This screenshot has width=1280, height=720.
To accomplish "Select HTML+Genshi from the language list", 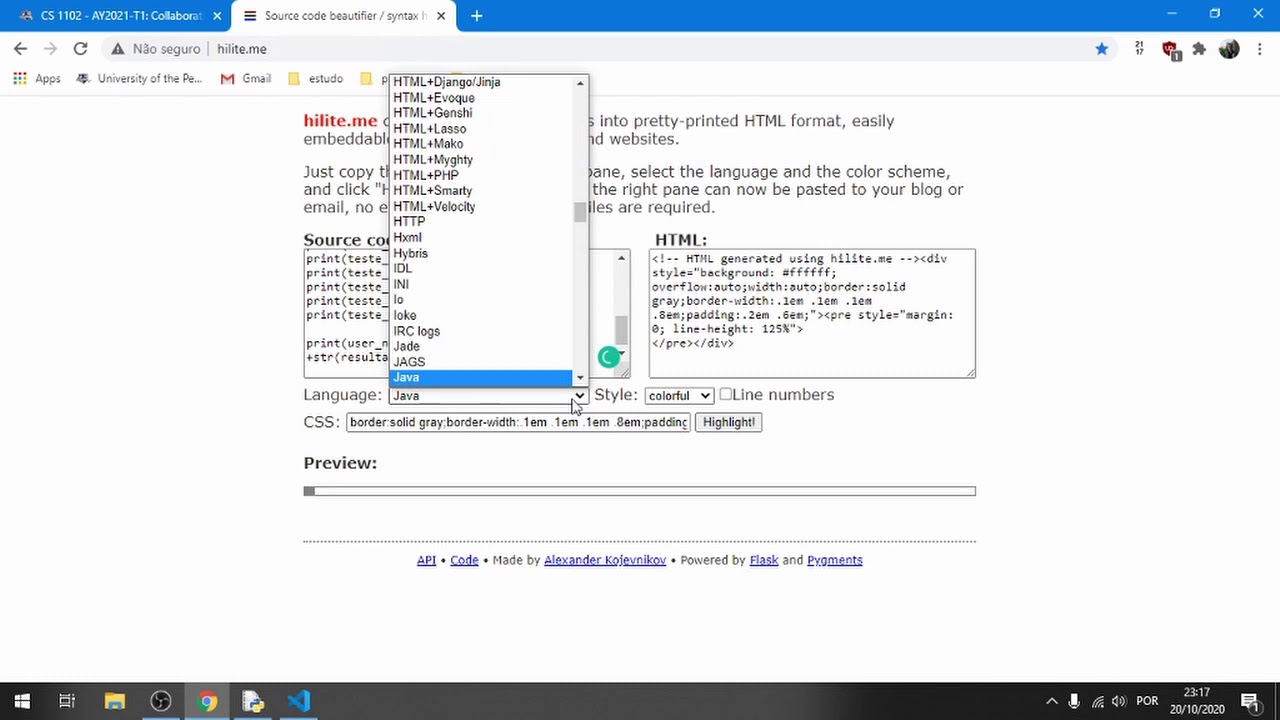I will (x=481, y=113).
